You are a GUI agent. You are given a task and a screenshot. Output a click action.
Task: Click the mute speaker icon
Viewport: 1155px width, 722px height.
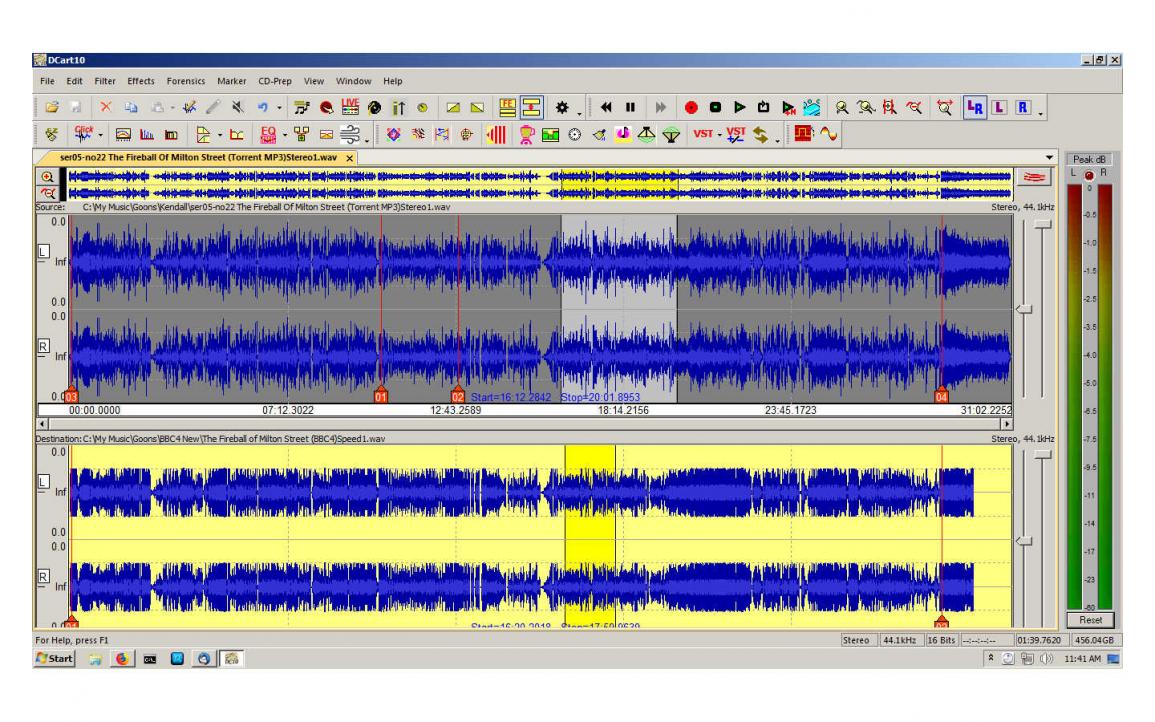(x=237, y=108)
